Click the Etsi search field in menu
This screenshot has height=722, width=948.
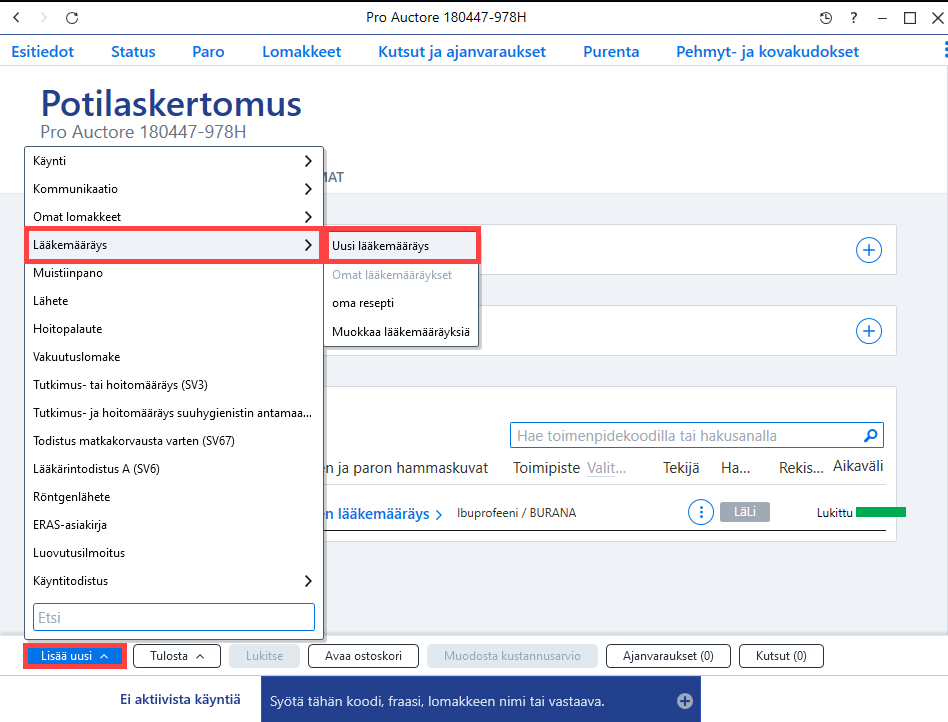[x=174, y=617]
